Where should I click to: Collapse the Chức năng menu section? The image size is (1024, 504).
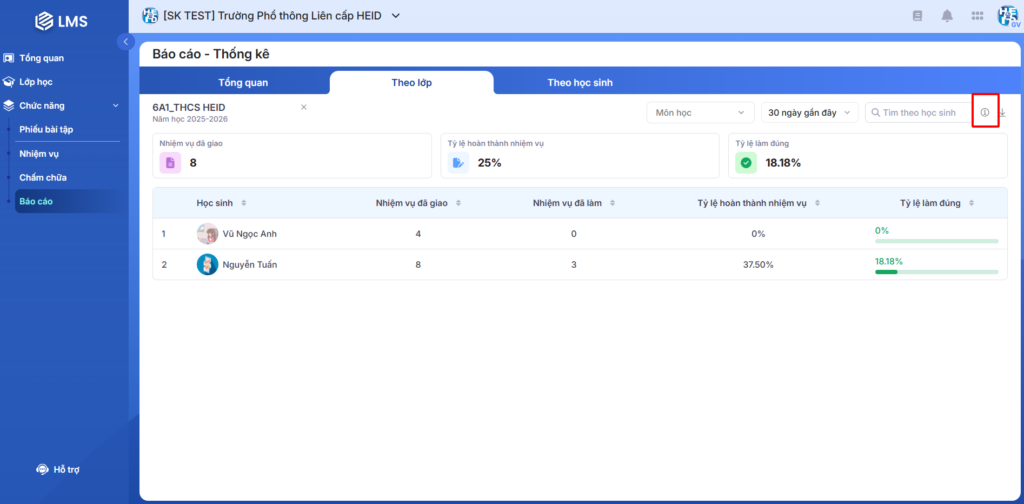[115, 105]
